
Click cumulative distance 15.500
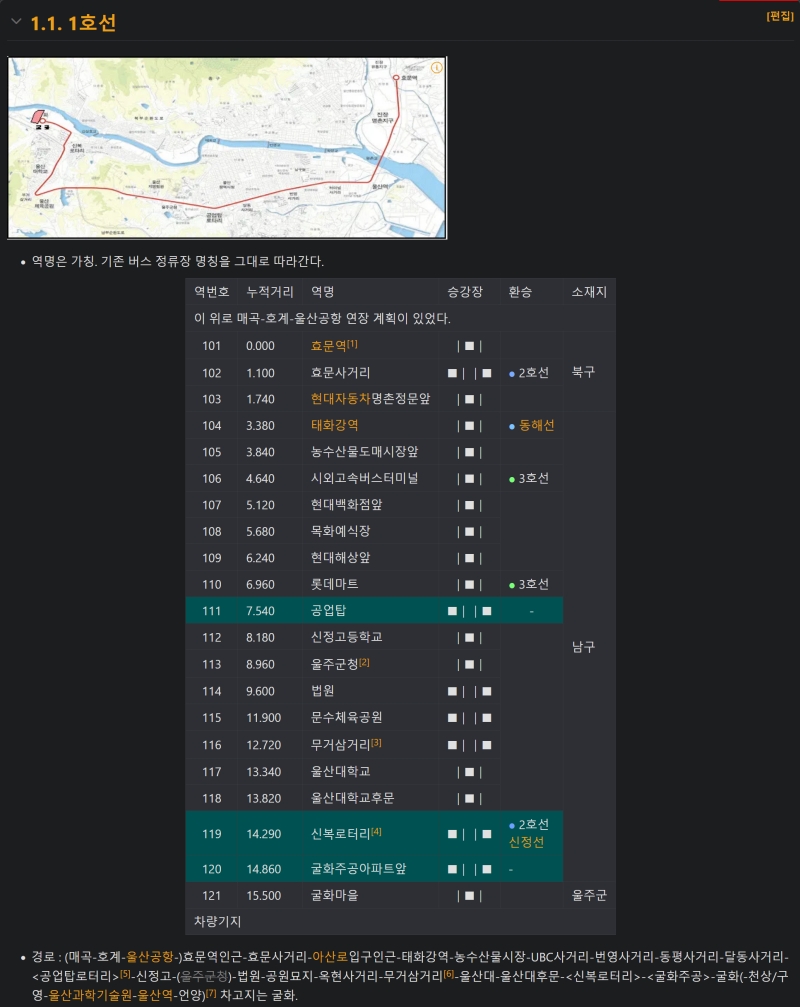264,895
